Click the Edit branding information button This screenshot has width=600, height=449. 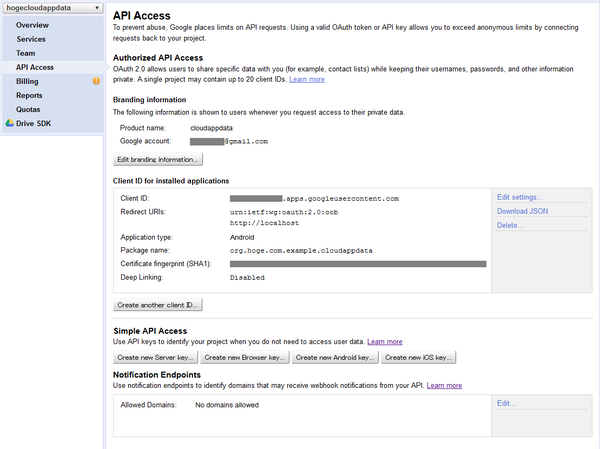(x=160, y=159)
